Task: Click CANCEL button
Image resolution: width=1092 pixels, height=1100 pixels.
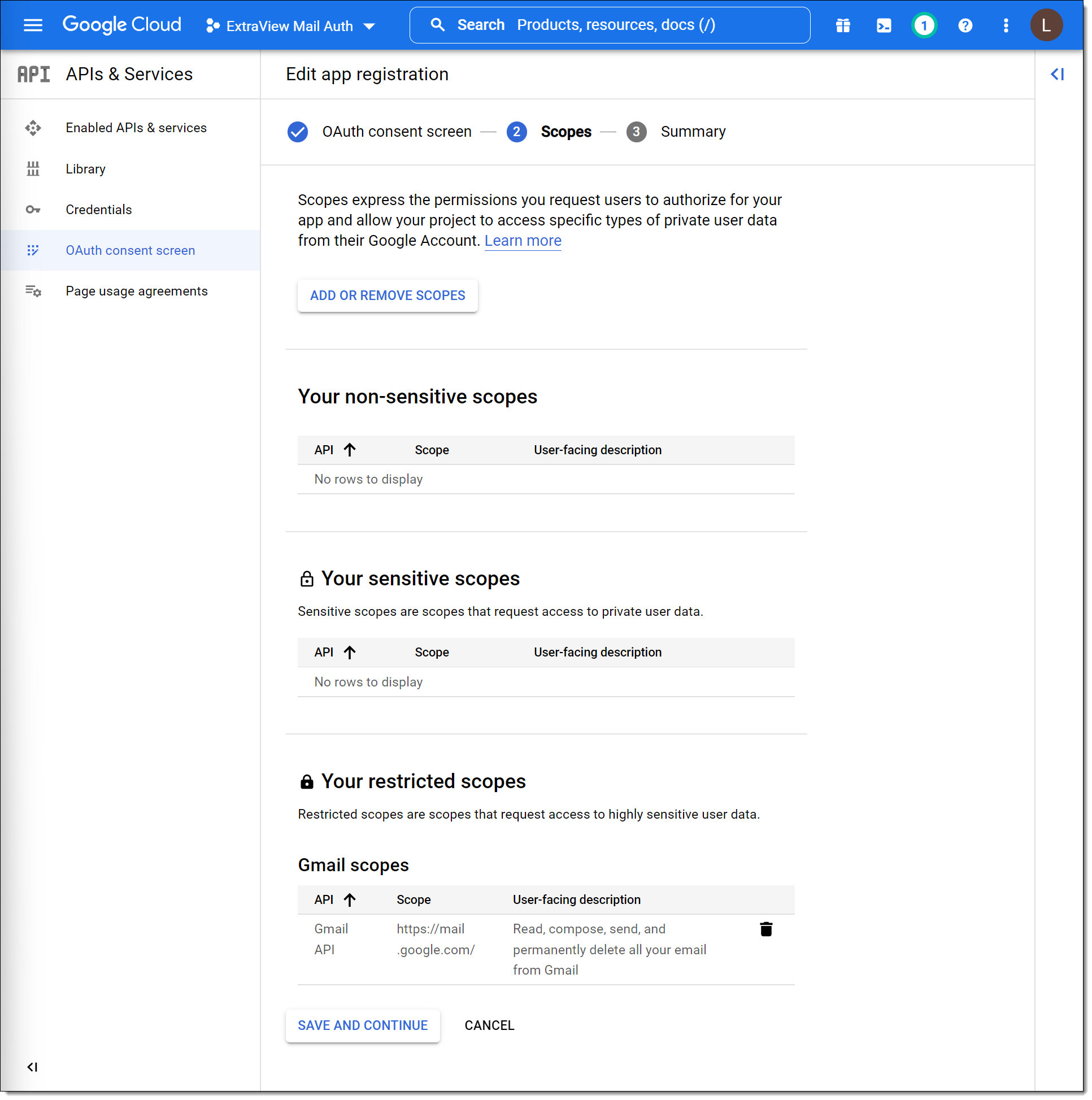Action: click(489, 1025)
